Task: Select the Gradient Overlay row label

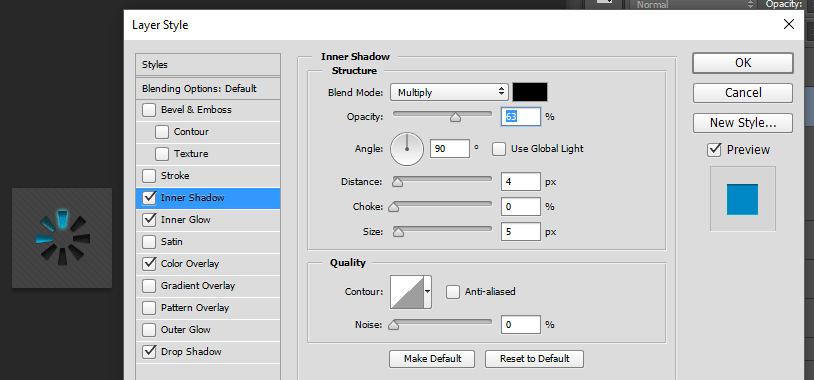Action: [x=198, y=286]
